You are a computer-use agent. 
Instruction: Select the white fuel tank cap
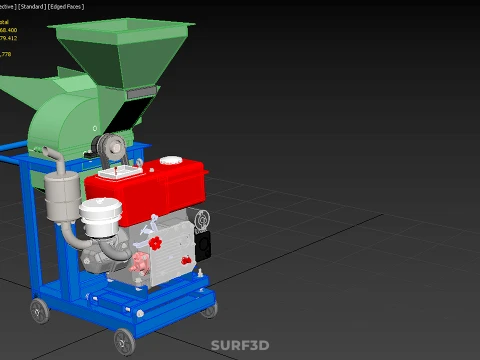(171, 161)
